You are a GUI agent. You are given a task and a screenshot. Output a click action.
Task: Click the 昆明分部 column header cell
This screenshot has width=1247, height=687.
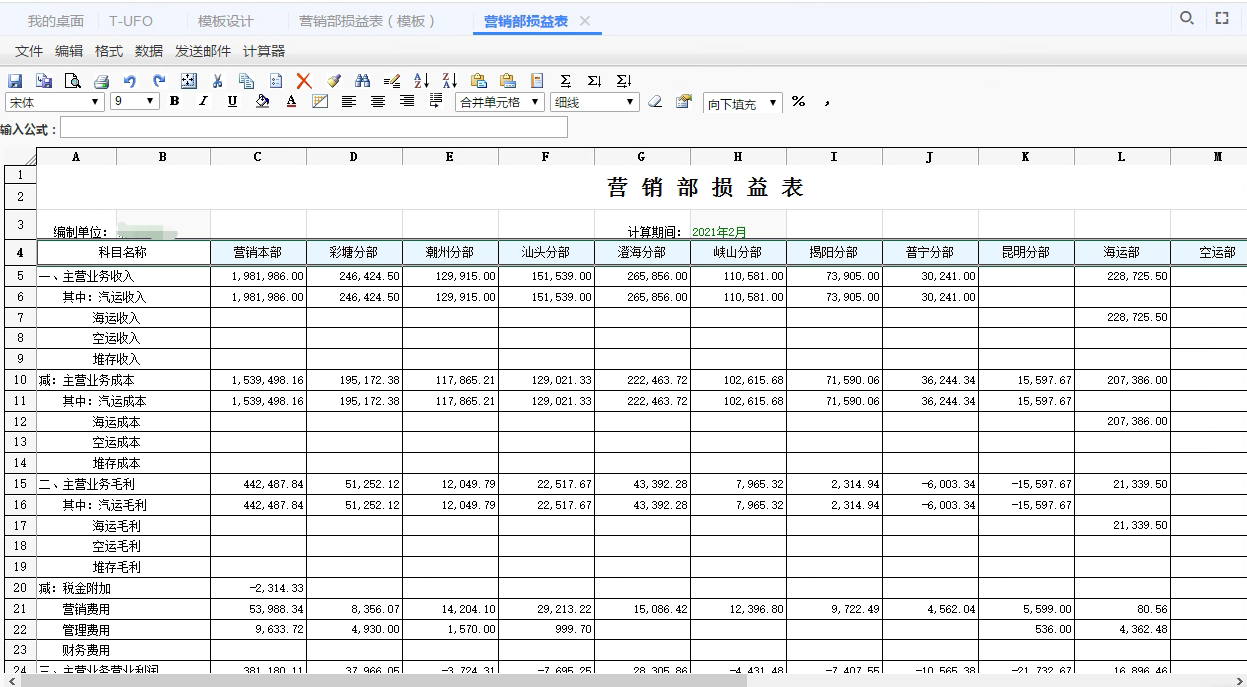pyautogui.click(x=1026, y=252)
